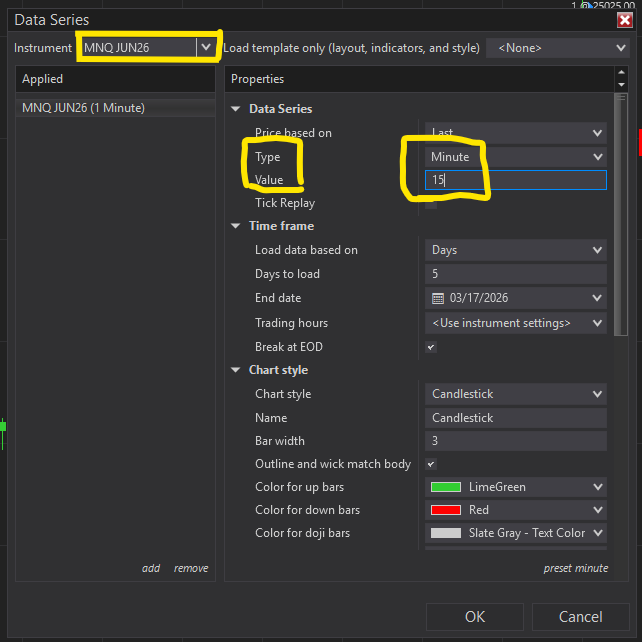642x642 pixels.
Task: Click the Cancel button
Action: pos(580,617)
